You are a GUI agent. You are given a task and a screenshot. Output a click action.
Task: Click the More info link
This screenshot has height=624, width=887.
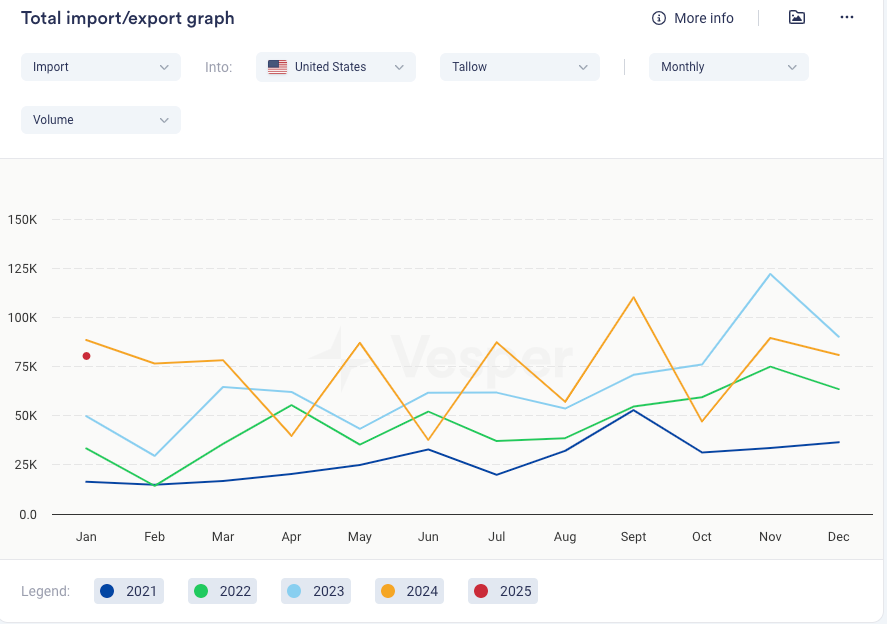703,18
